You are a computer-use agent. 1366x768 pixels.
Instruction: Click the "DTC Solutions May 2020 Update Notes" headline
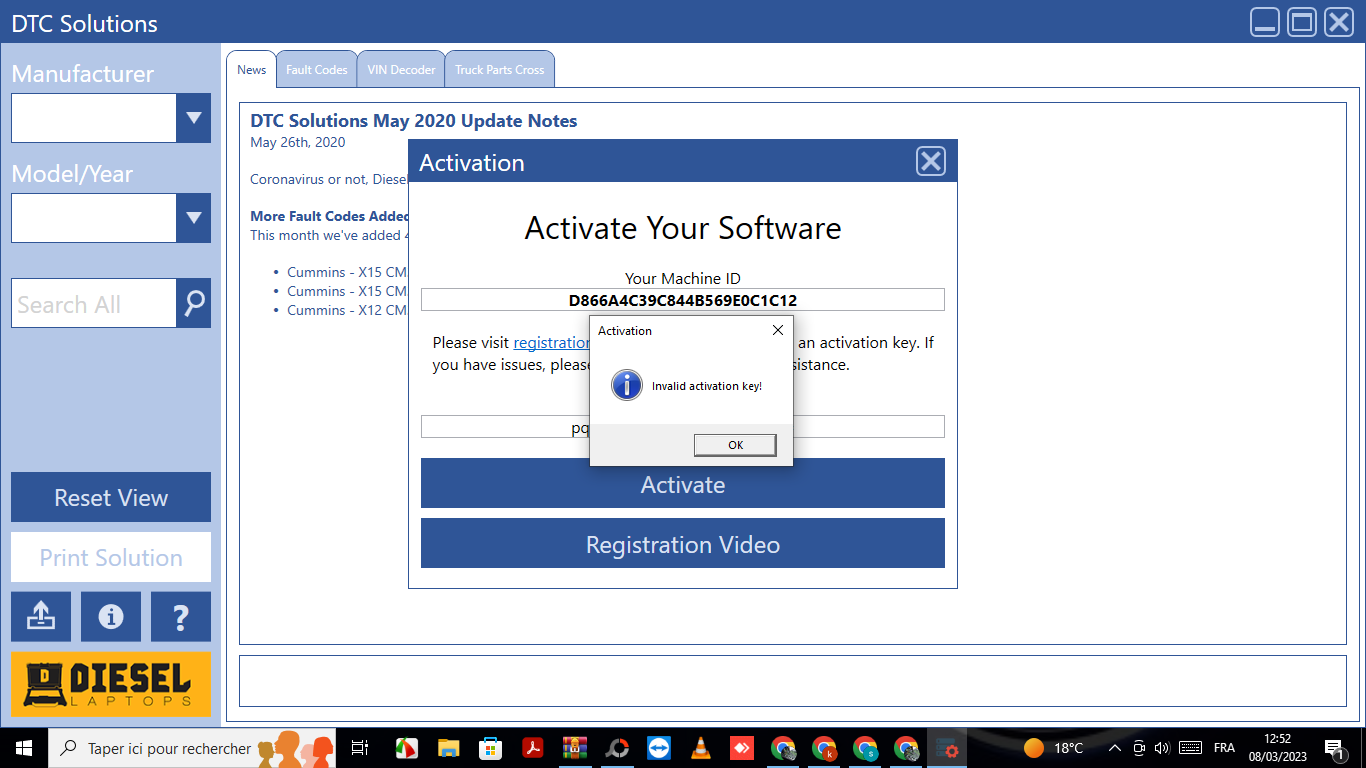coord(414,121)
